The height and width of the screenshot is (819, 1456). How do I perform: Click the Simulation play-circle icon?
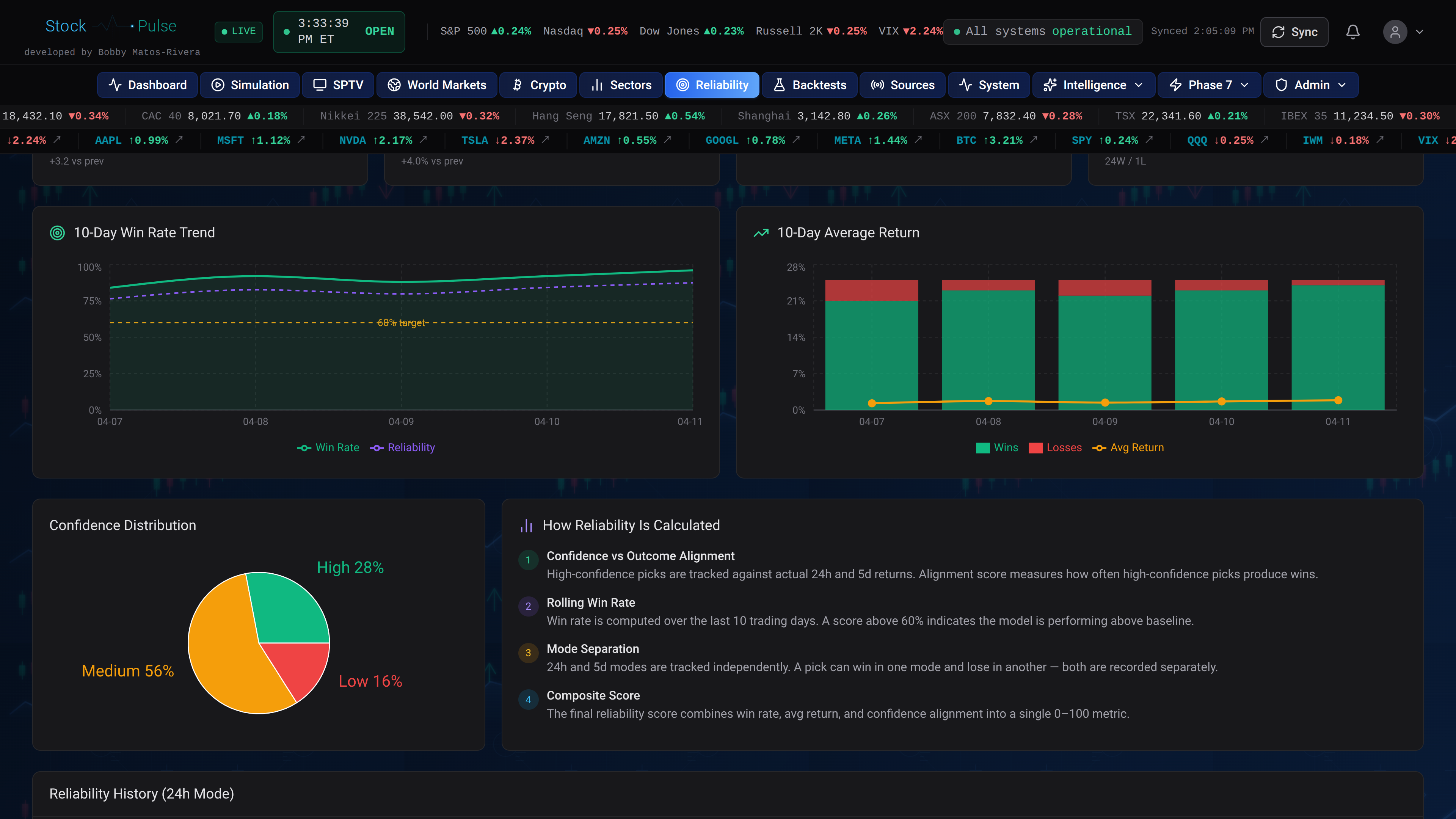[218, 85]
